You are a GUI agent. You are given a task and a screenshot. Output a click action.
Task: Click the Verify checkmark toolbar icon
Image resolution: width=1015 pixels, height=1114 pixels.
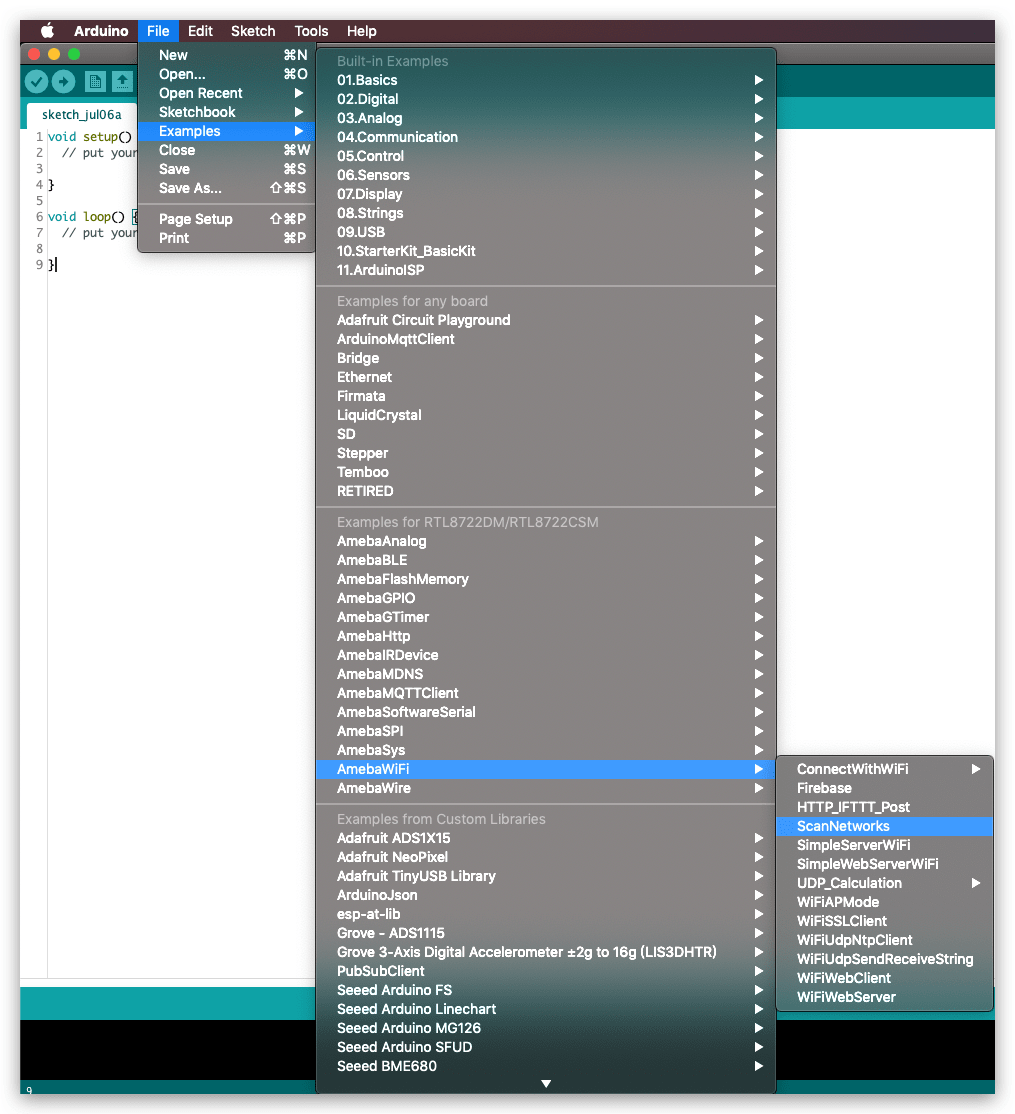(x=36, y=82)
